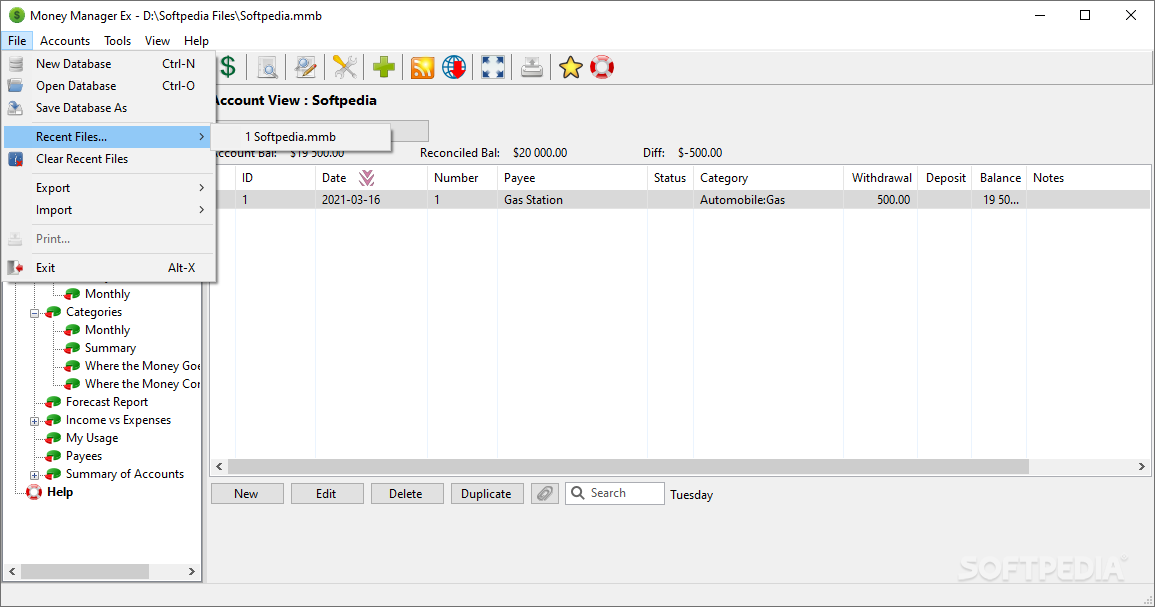Open the File menu

(17, 41)
